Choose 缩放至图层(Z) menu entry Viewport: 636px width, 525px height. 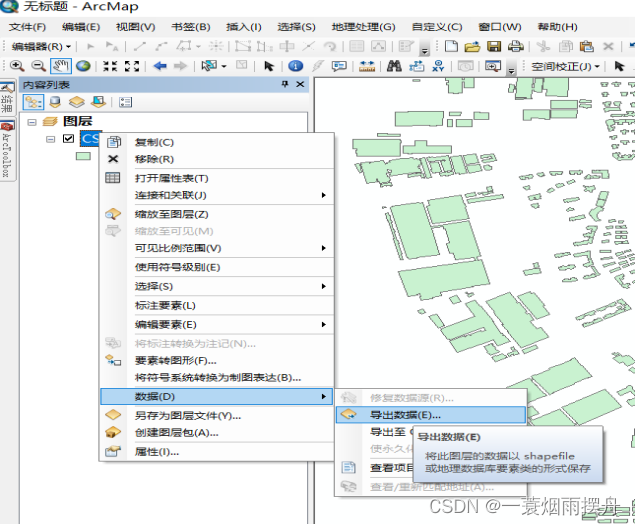pos(217,214)
